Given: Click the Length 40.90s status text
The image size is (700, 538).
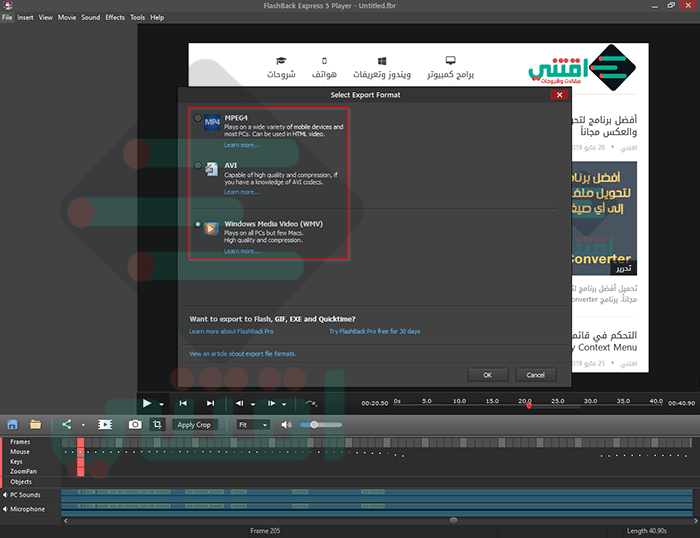Looking at the screenshot, I should point(646,531).
